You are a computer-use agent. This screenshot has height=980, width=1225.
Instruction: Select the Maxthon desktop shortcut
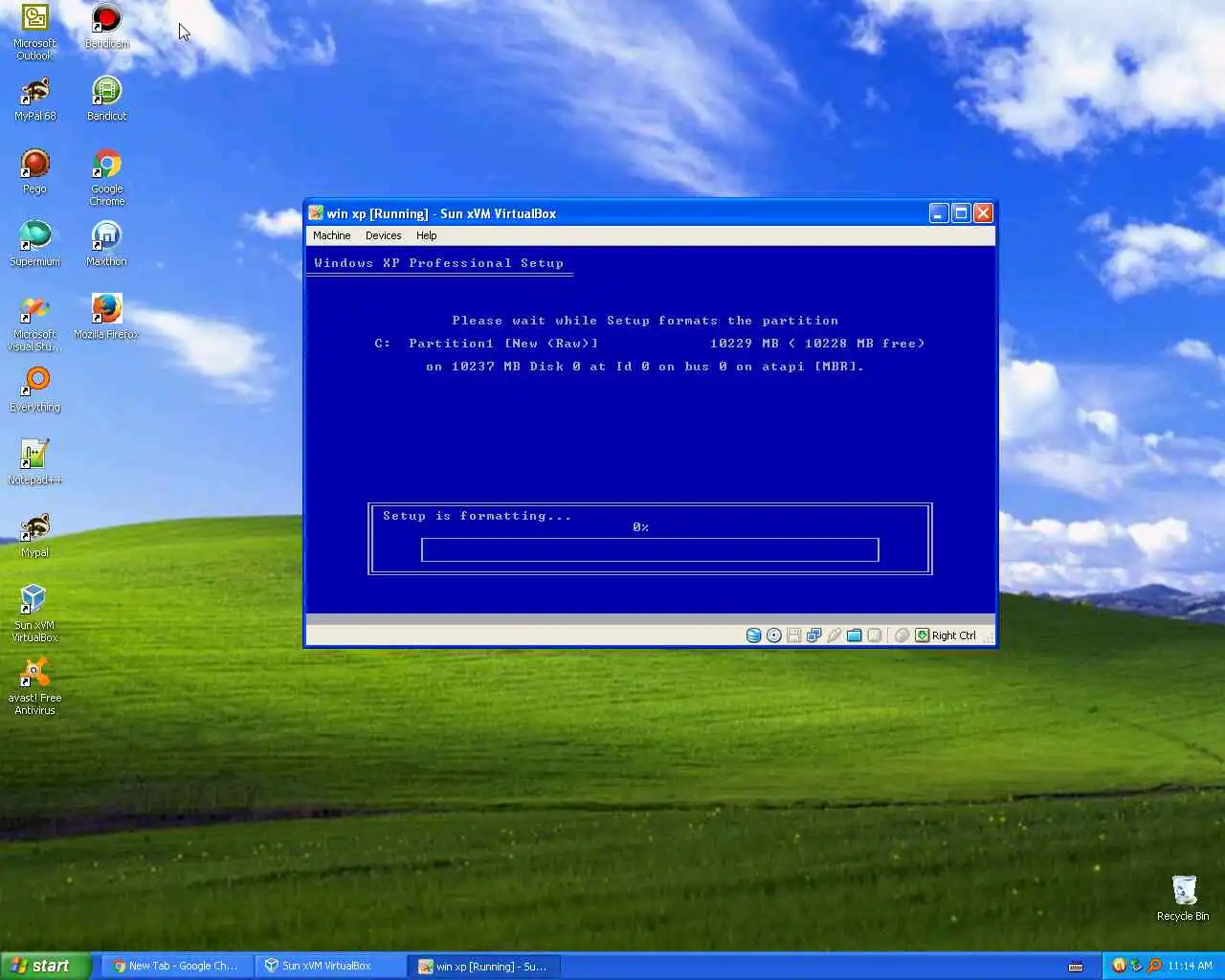coord(106,244)
